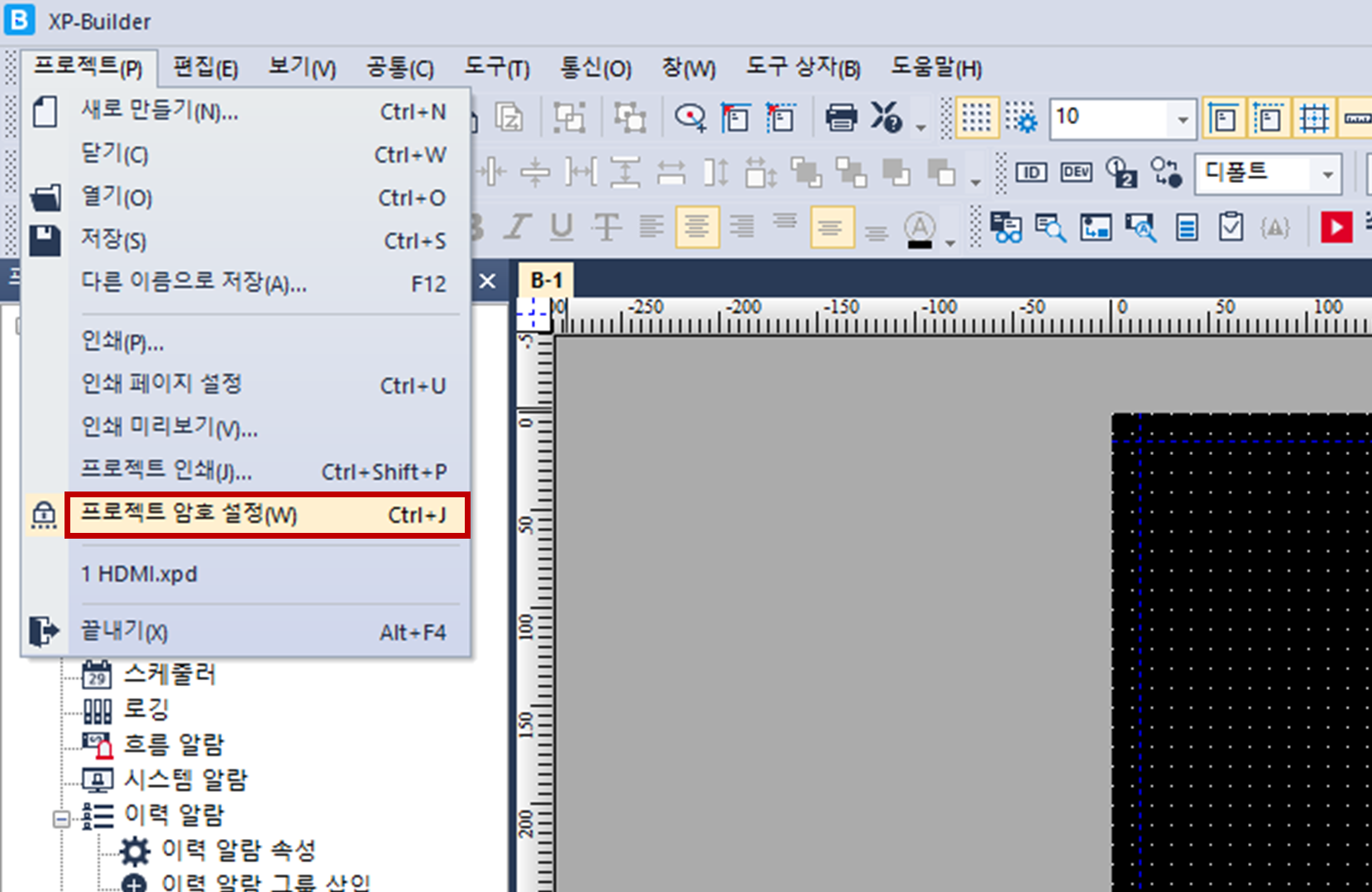
Task: Open the grid spacing dropdown showing 10
Action: click(1181, 117)
